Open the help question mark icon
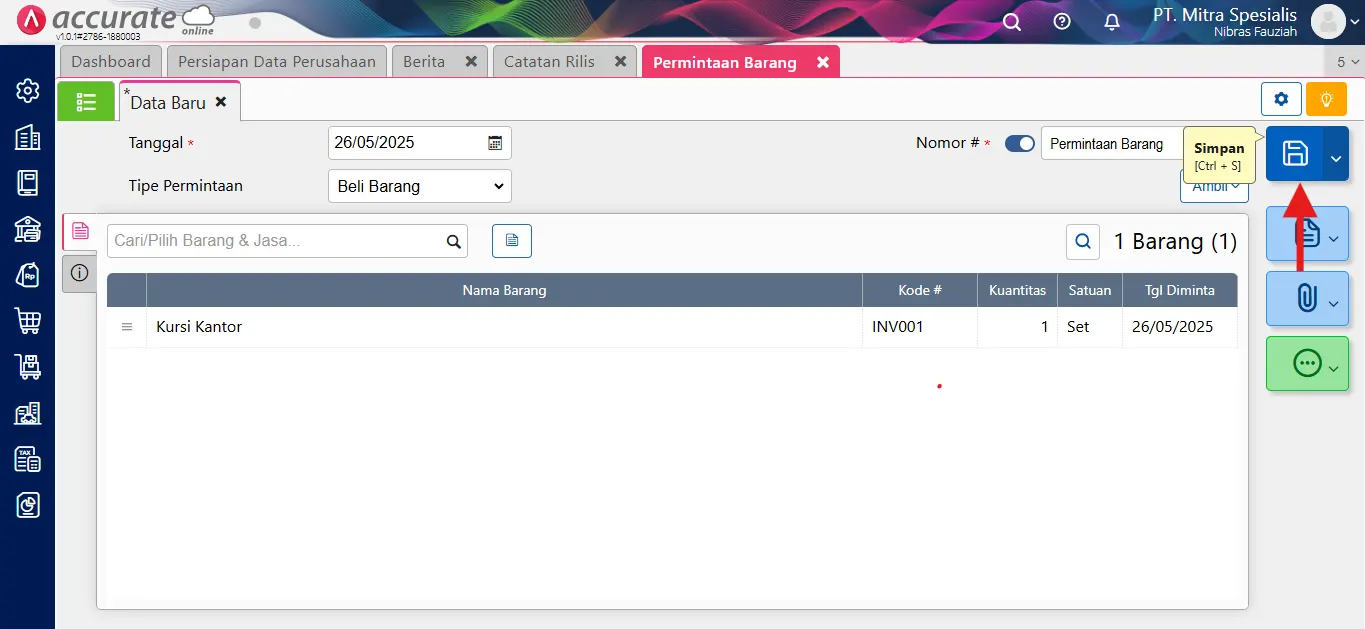Viewport: 1365px width, 629px height. click(x=1062, y=22)
